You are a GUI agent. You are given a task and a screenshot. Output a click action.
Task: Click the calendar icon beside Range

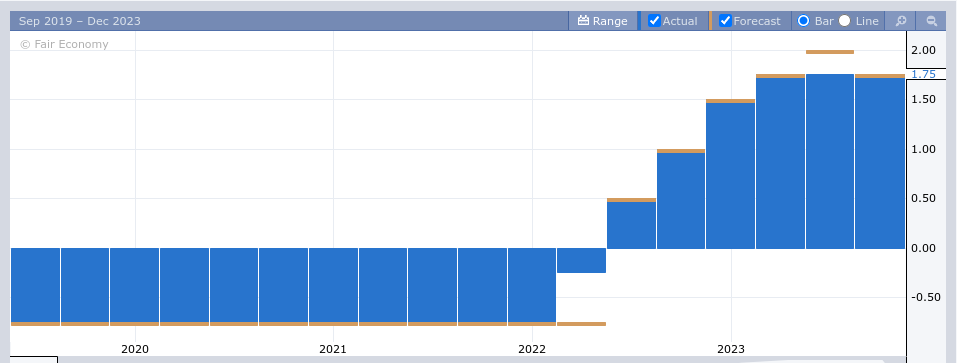tap(583, 21)
